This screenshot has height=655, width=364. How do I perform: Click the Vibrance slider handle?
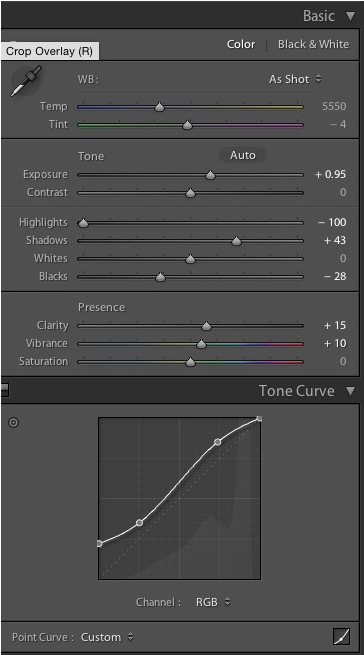click(202, 344)
